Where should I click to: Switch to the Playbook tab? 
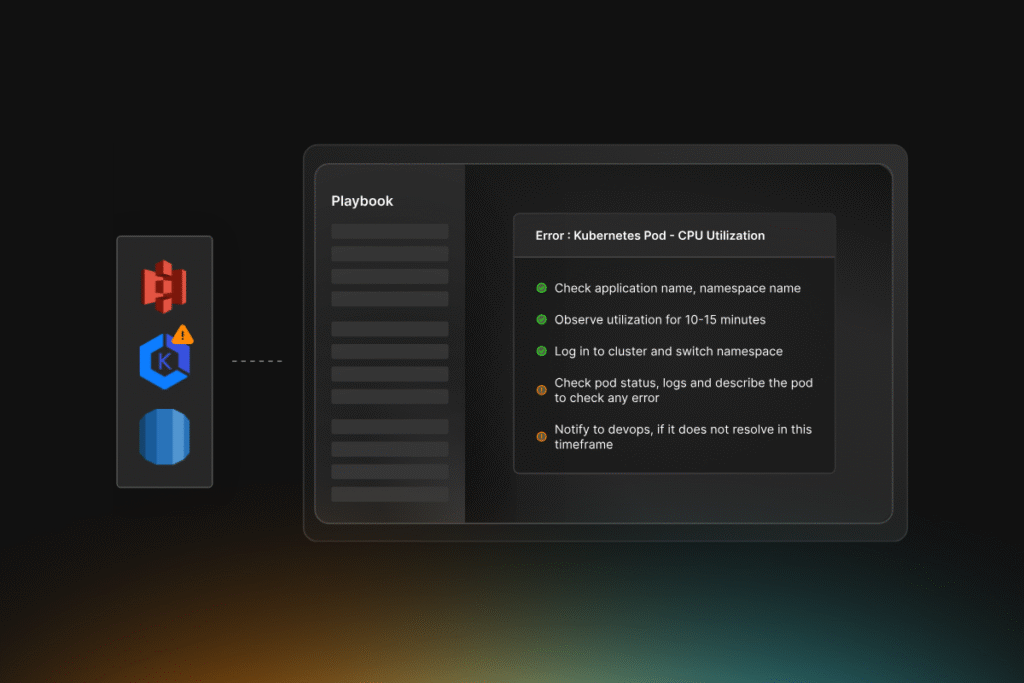pos(361,200)
